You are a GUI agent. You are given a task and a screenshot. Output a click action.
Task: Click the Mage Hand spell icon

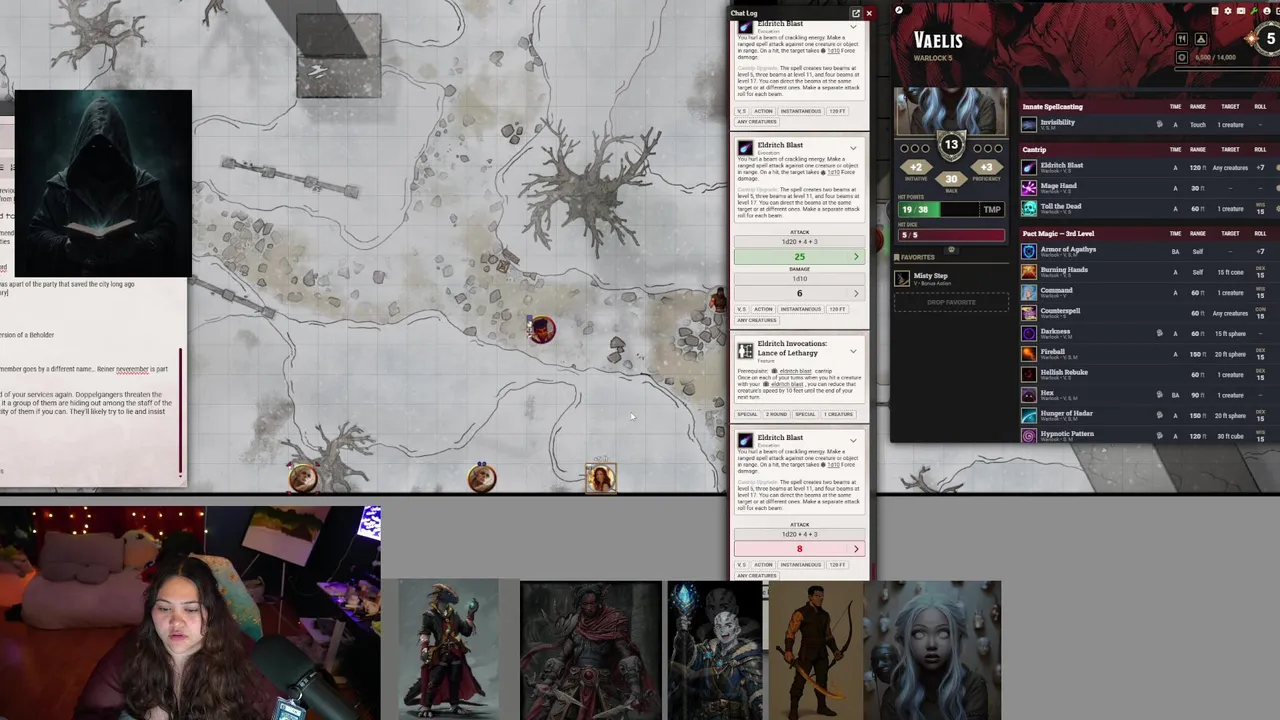coord(1029,188)
